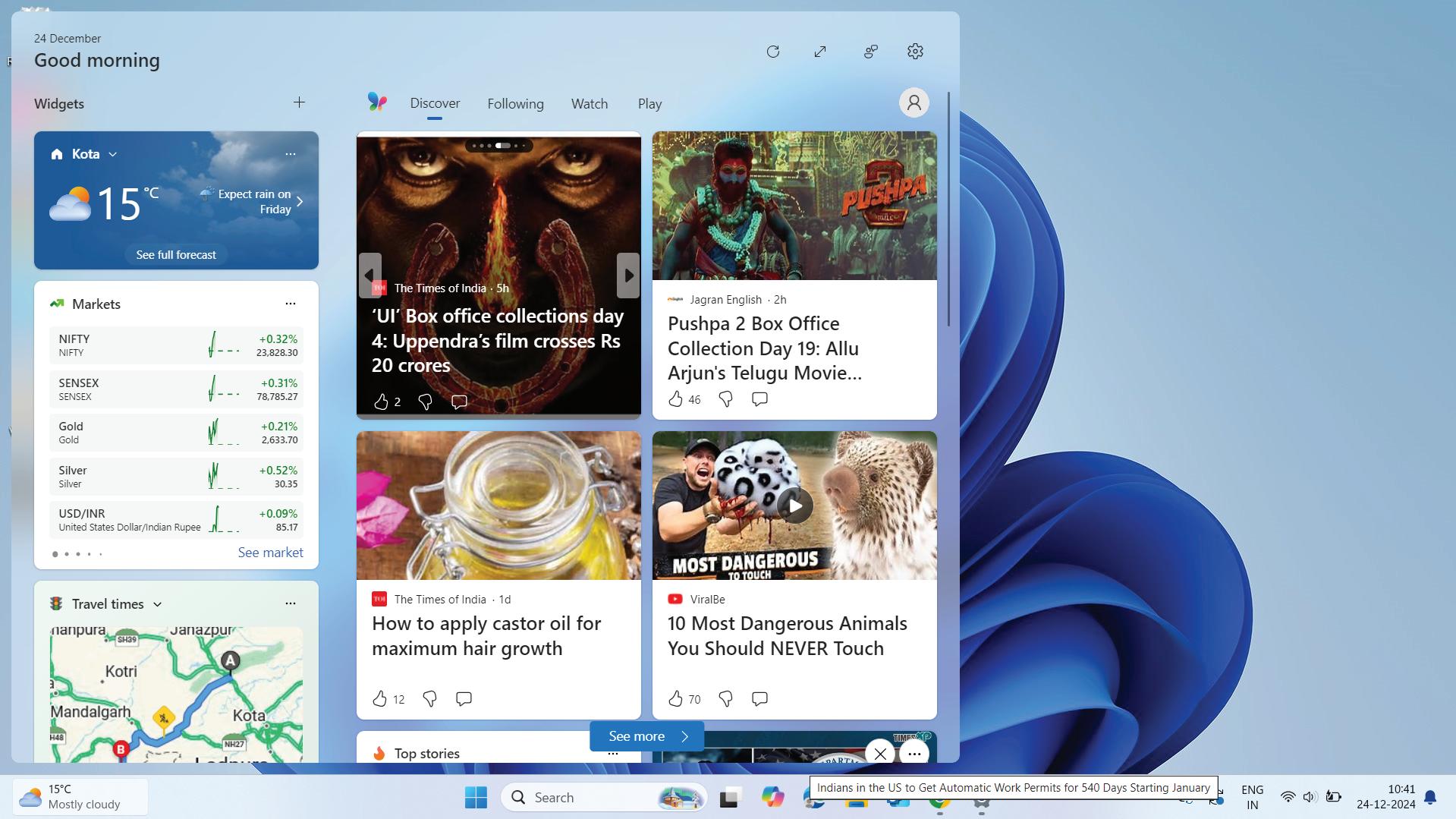Open comments on Pushpa 2 article
This screenshot has height=819, width=1456.
coord(759,399)
